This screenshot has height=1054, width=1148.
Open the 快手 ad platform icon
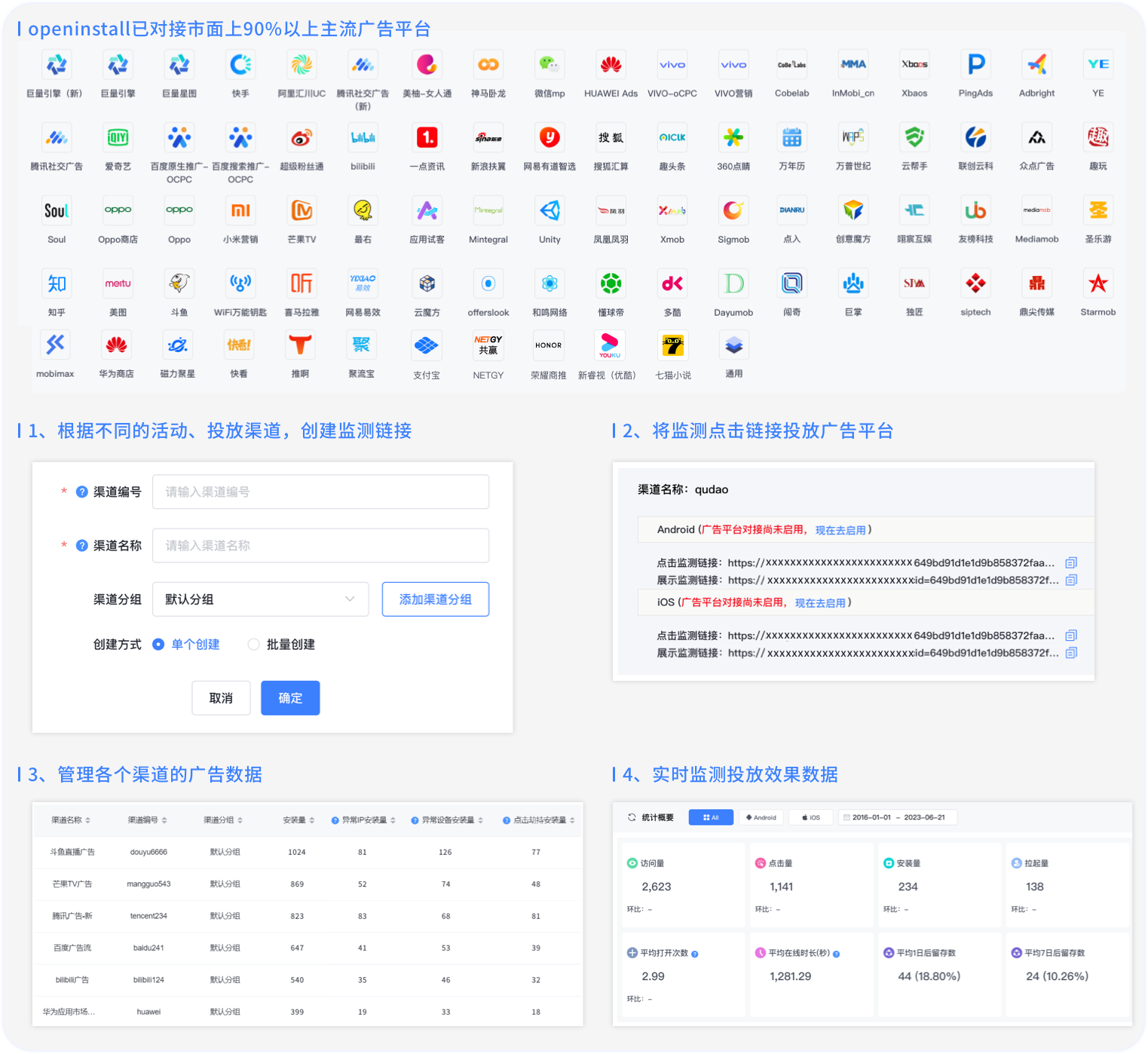pos(240,65)
